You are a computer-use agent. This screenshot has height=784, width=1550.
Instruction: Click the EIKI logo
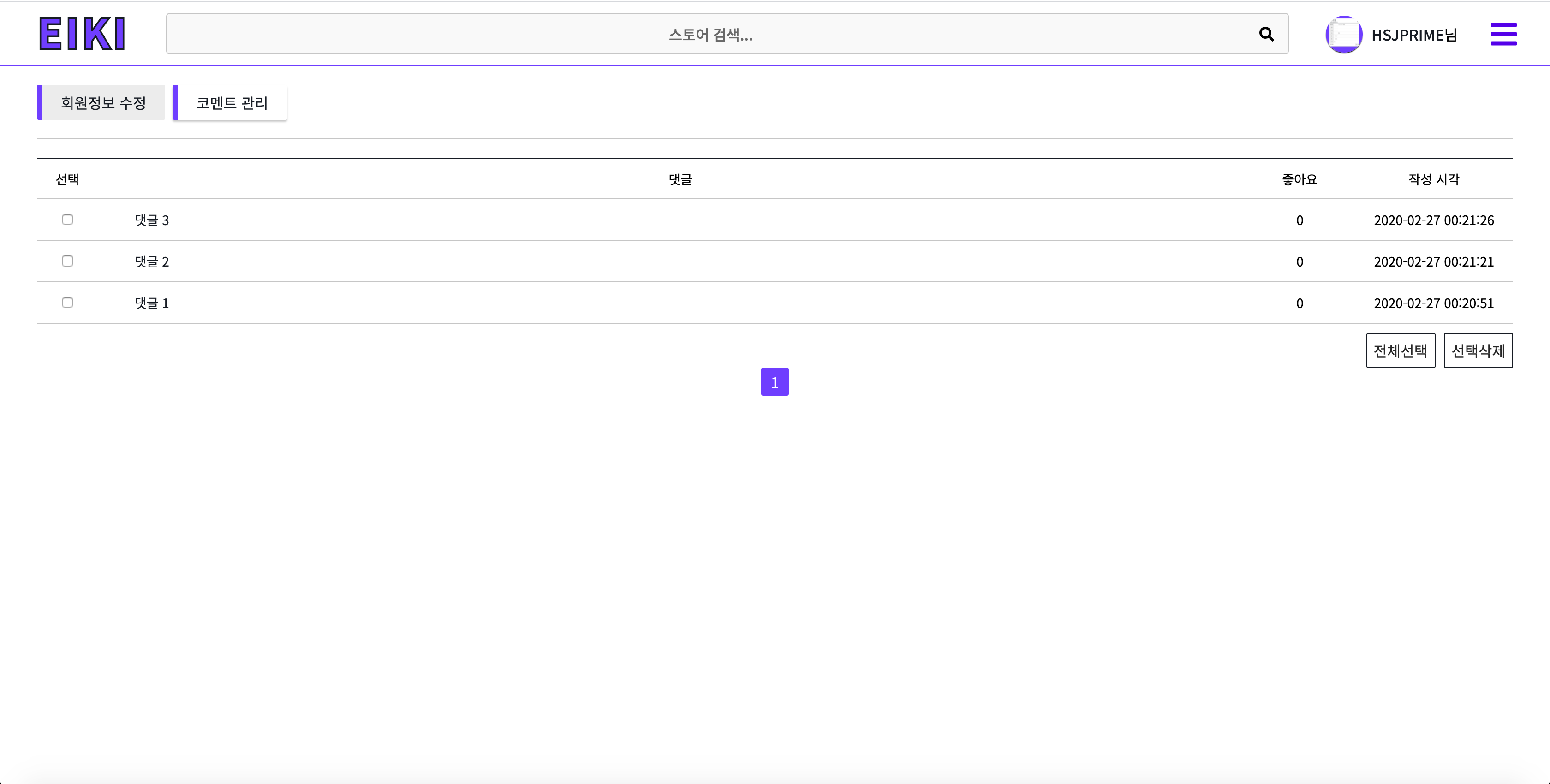[x=83, y=34]
